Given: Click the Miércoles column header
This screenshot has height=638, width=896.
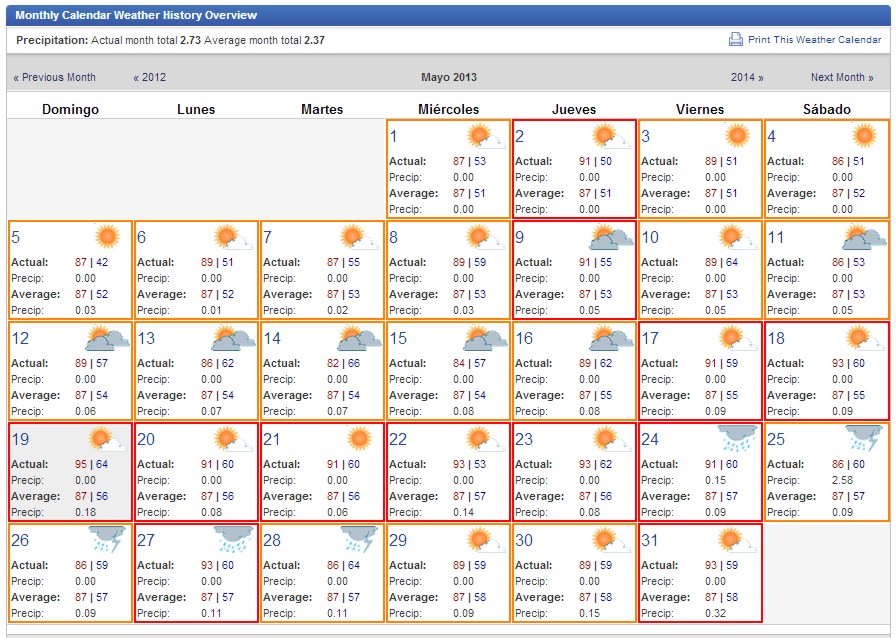Looking at the screenshot, I should [x=449, y=109].
